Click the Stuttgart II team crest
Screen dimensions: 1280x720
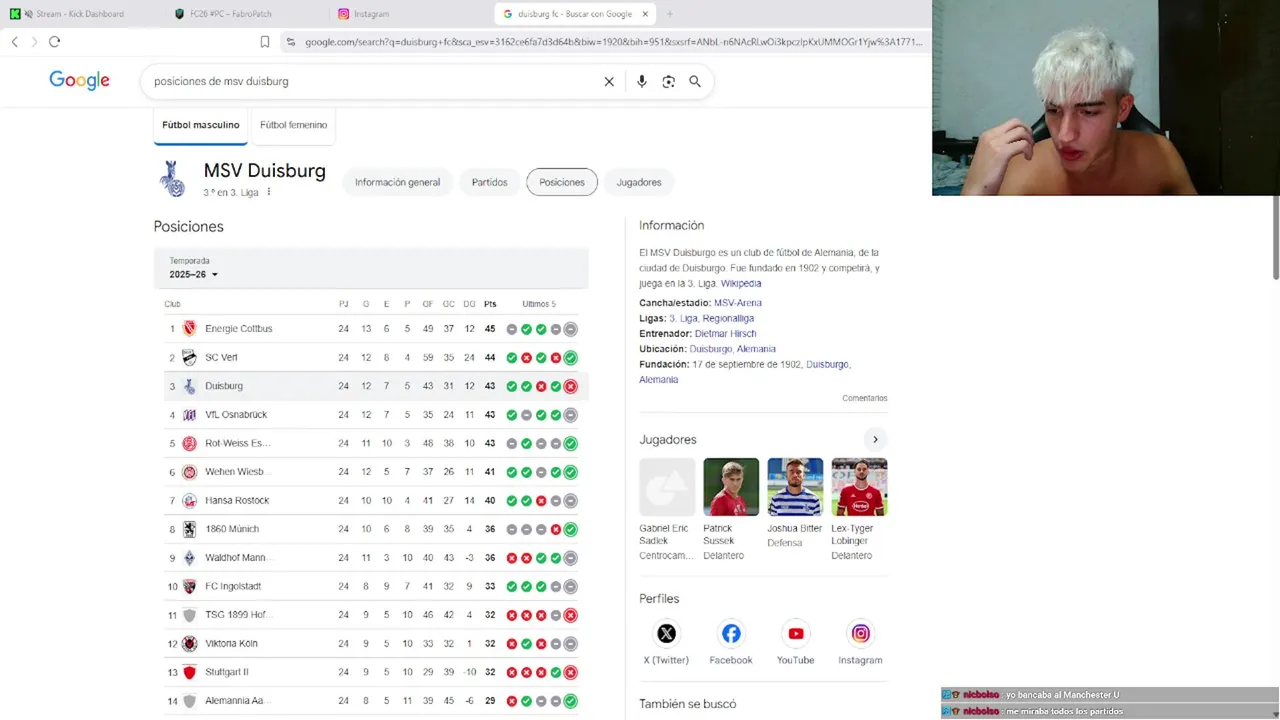(189, 673)
